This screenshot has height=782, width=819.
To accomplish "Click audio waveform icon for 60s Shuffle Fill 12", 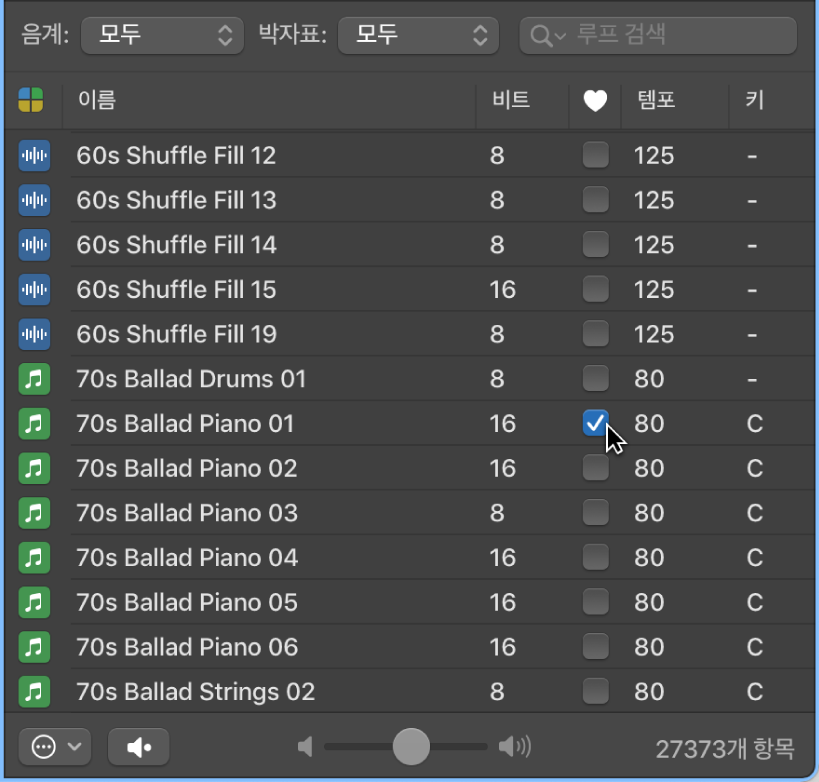I will pyautogui.click(x=34, y=156).
